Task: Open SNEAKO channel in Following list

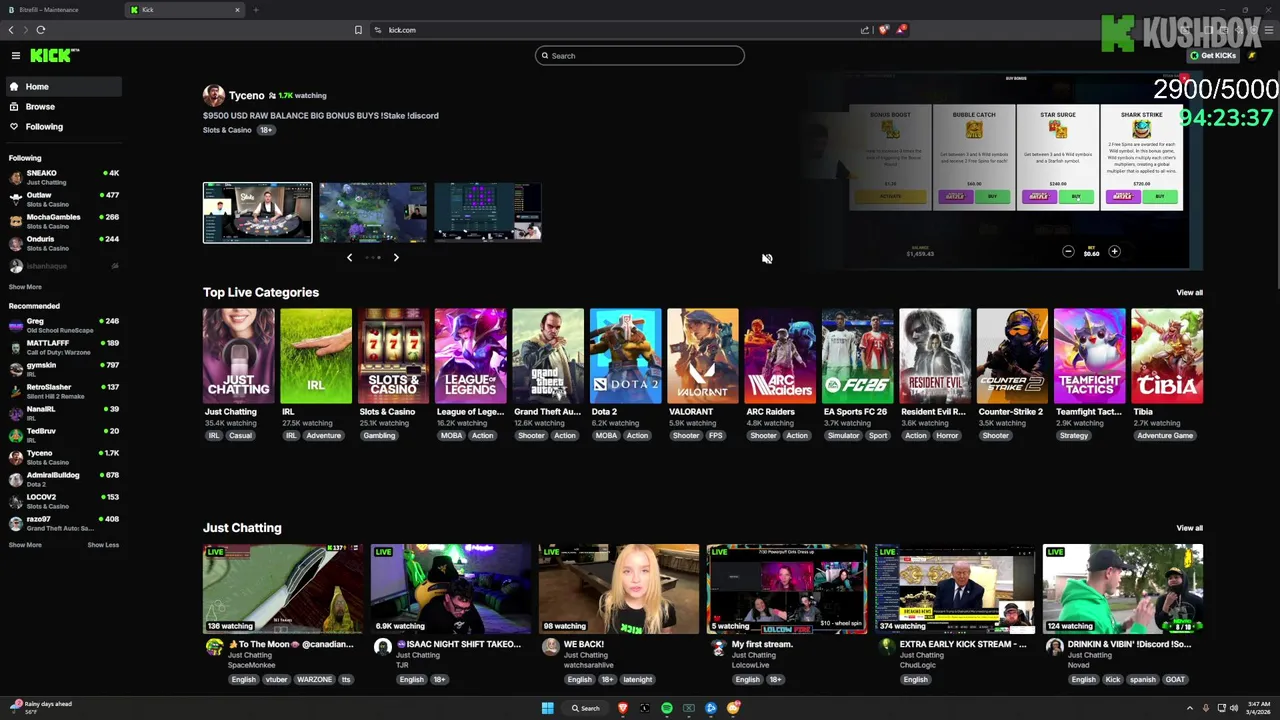Action: point(63,178)
